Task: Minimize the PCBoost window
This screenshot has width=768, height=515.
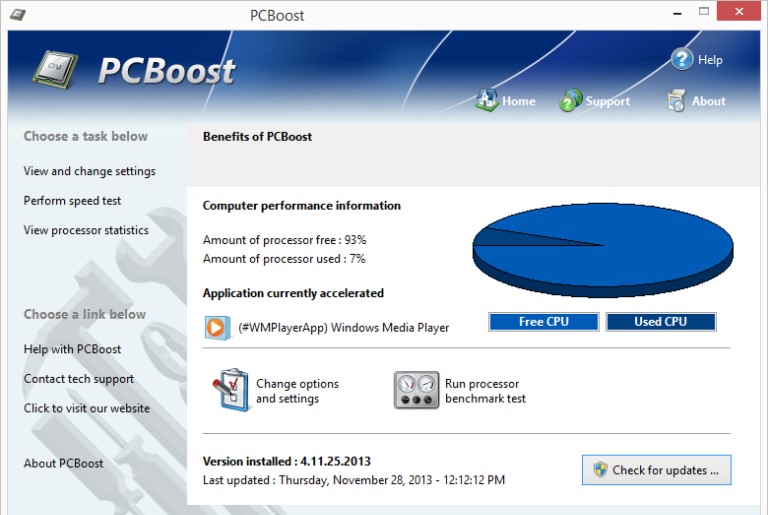Action: [678, 13]
